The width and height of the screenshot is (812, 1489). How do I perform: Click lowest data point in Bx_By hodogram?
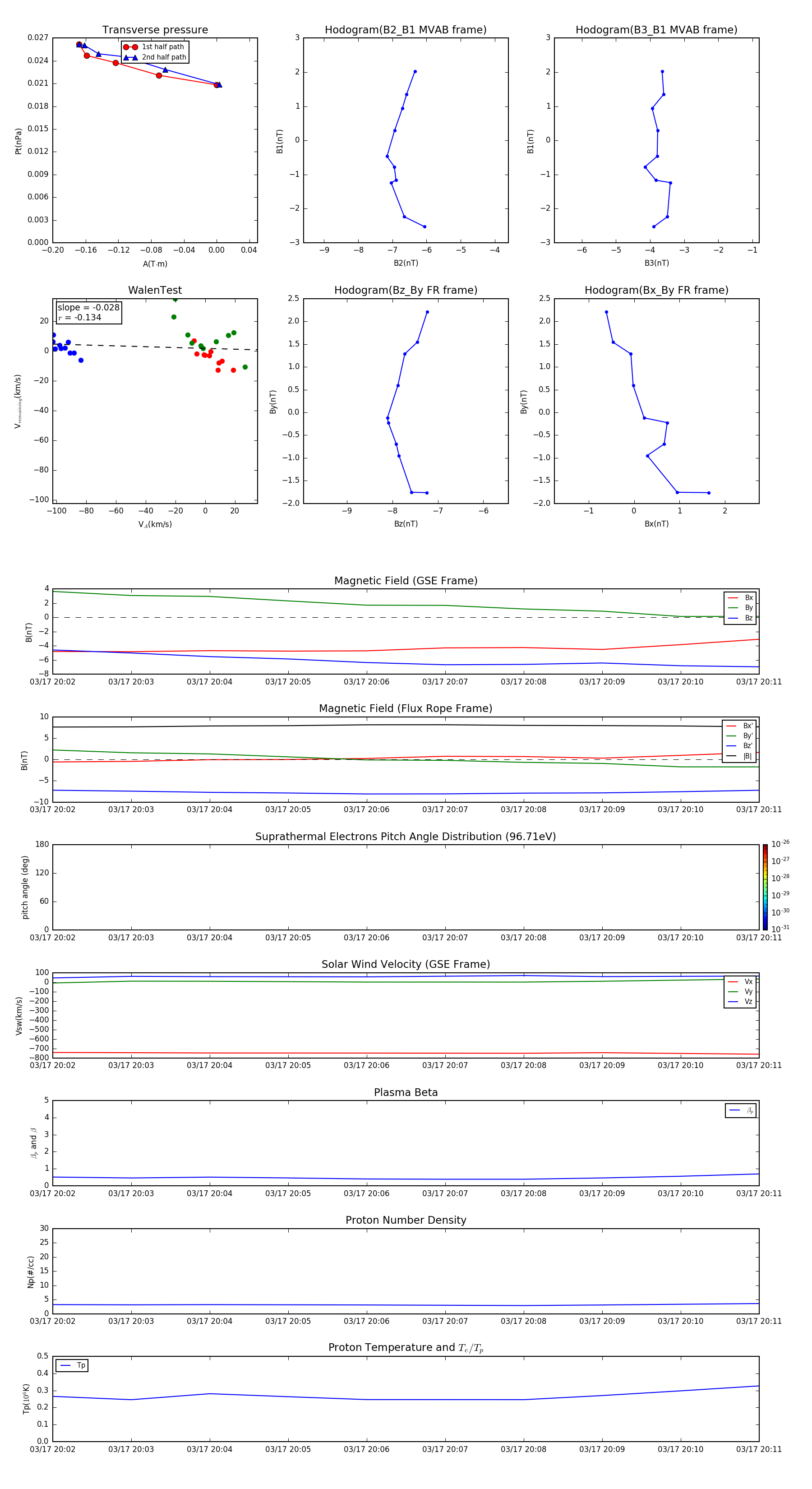[709, 493]
